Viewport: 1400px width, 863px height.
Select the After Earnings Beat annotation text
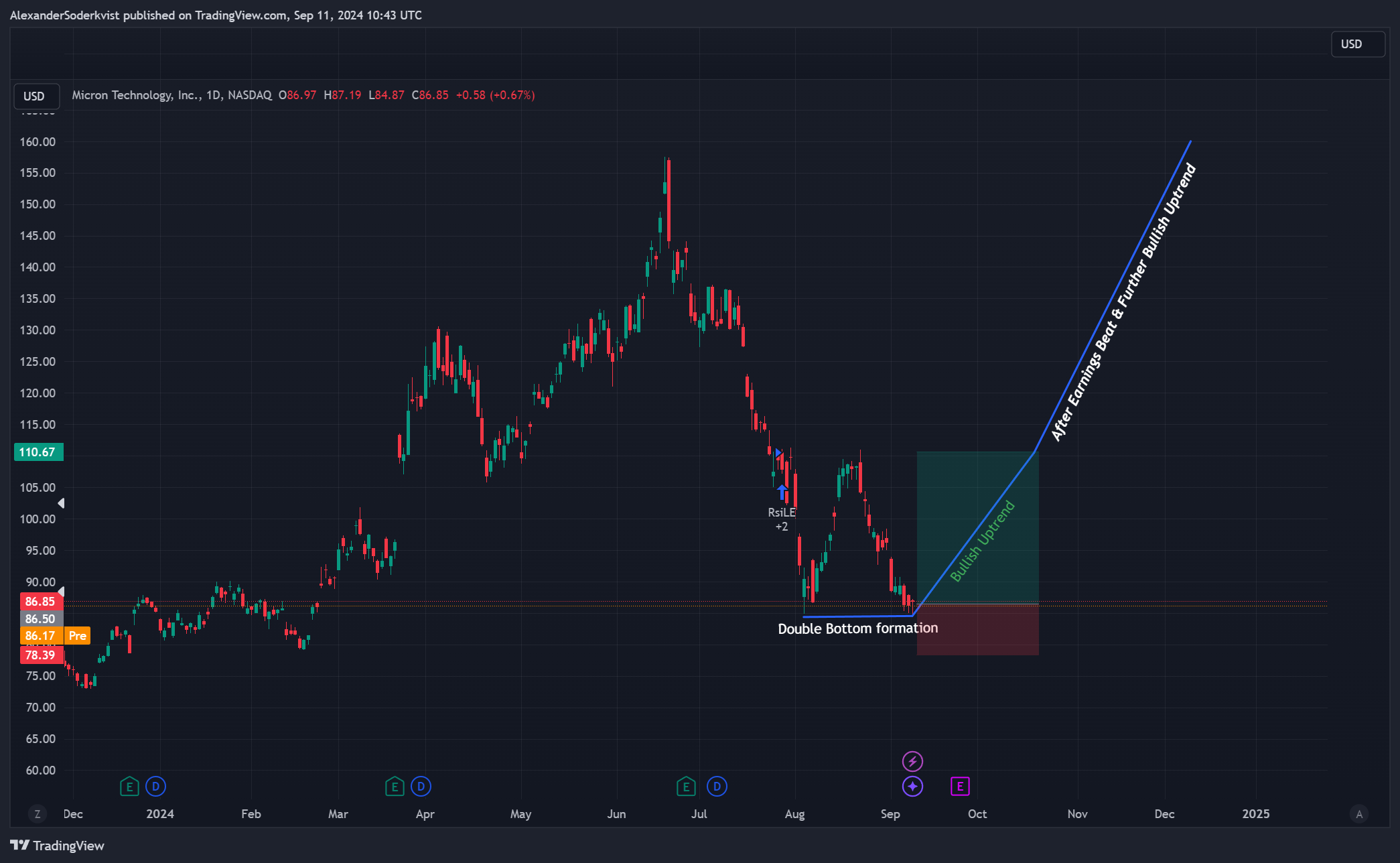[1123, 302]
